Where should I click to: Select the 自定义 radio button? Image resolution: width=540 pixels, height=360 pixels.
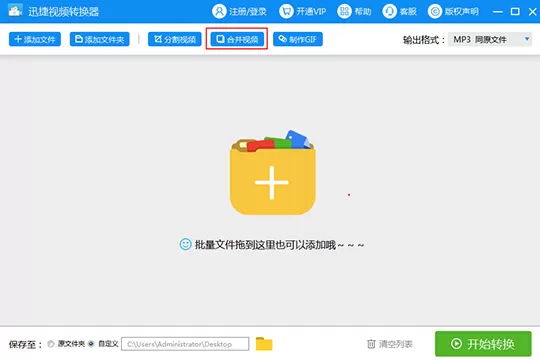tap(91, 344)
